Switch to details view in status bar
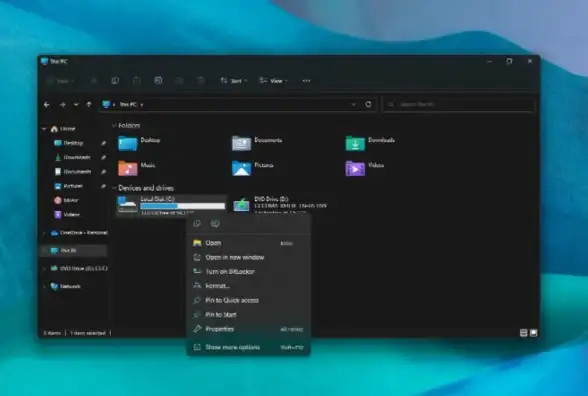 coord(524,333)
